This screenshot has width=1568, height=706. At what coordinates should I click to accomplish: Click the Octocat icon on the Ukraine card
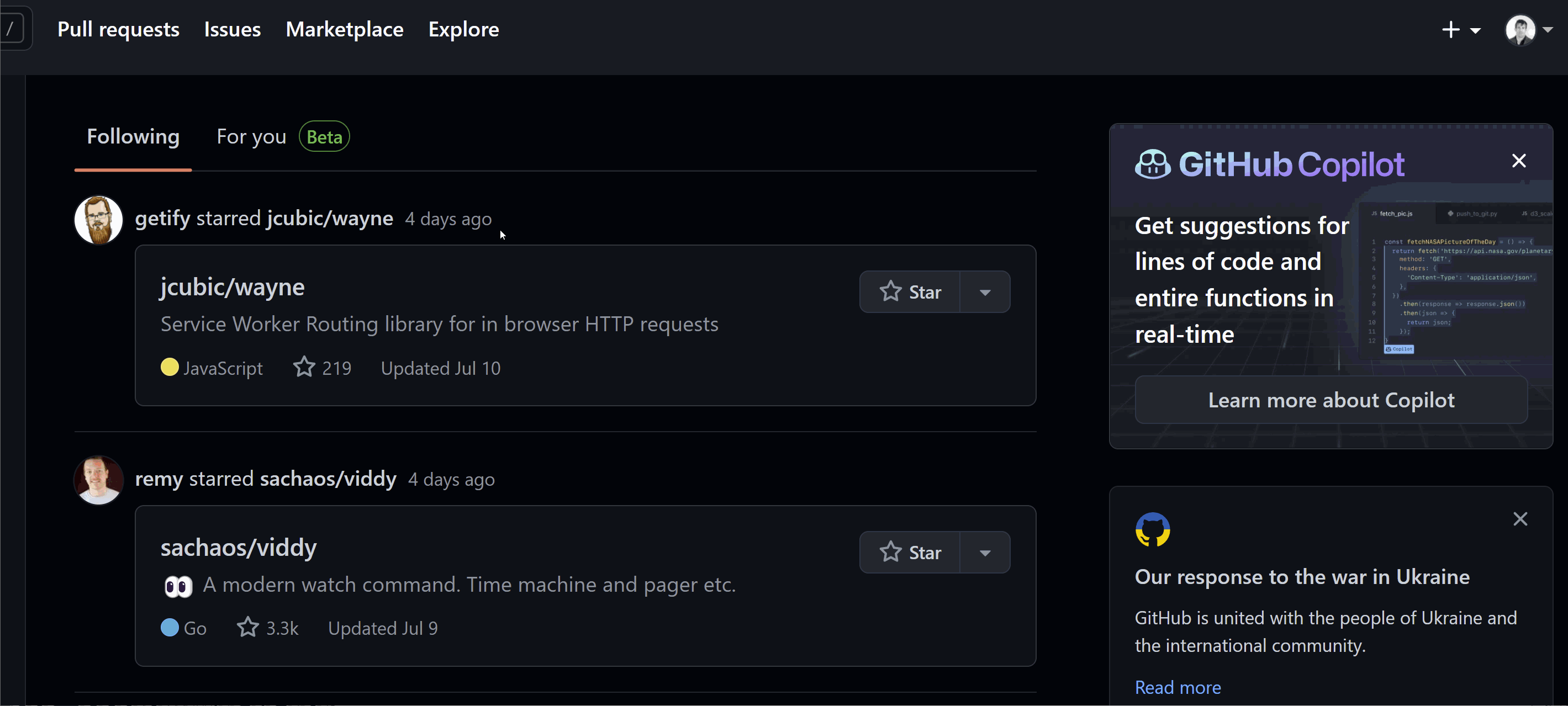pos(1153,529)
